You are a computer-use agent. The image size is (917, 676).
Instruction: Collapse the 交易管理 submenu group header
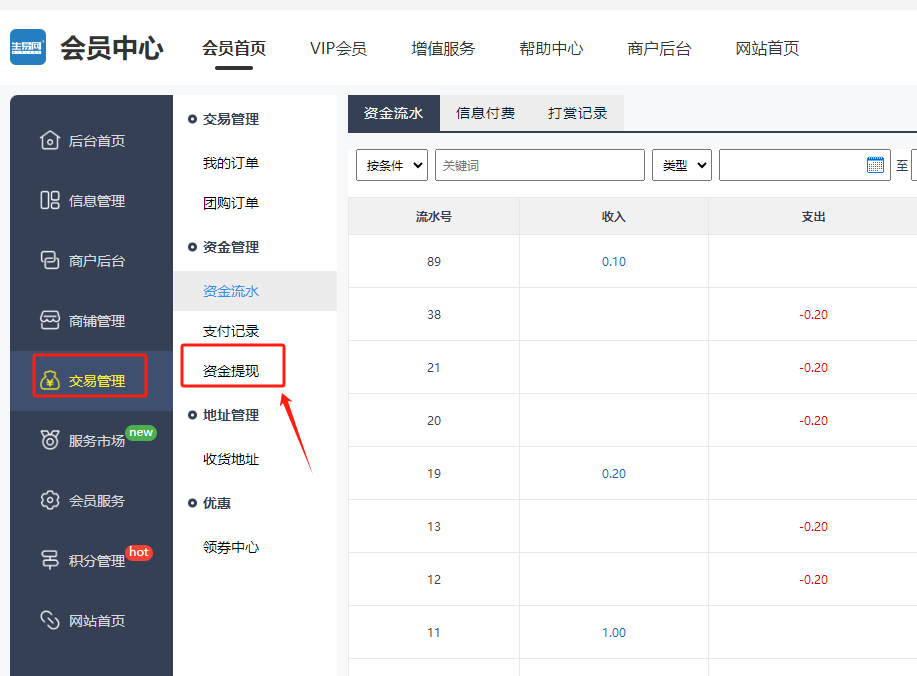pos(230,119)
